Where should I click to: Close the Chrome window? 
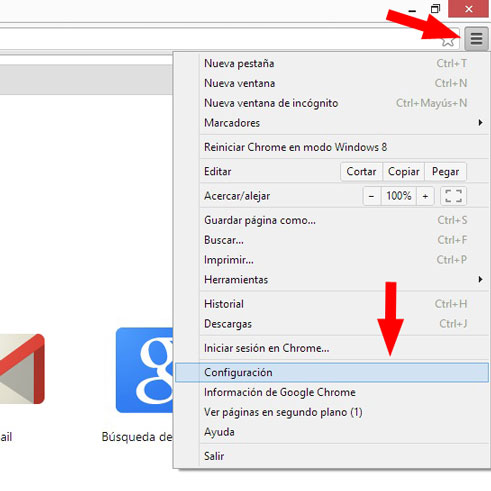click(x=468, y=9)
